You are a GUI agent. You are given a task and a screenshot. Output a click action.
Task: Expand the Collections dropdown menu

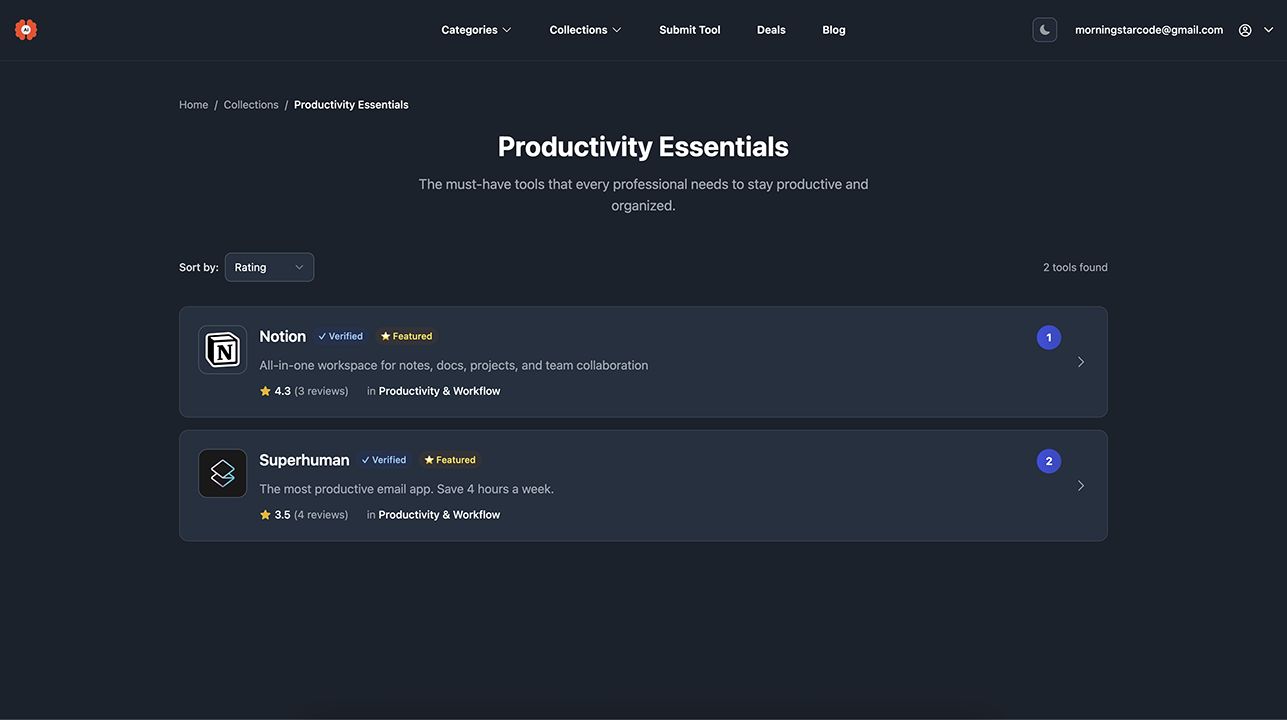click(x=585, y=30)
